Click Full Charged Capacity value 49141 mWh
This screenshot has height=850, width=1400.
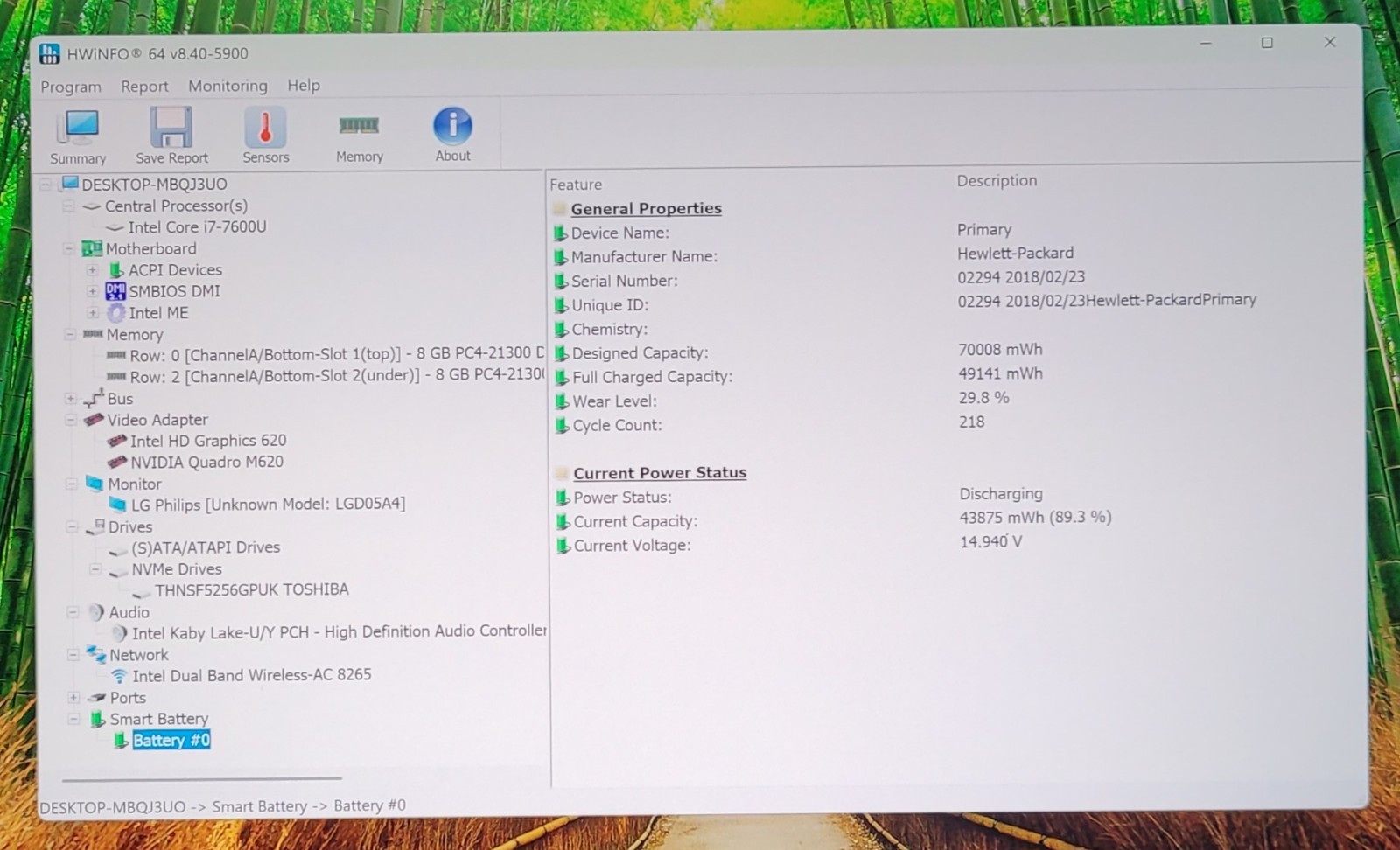[1000, 373]
